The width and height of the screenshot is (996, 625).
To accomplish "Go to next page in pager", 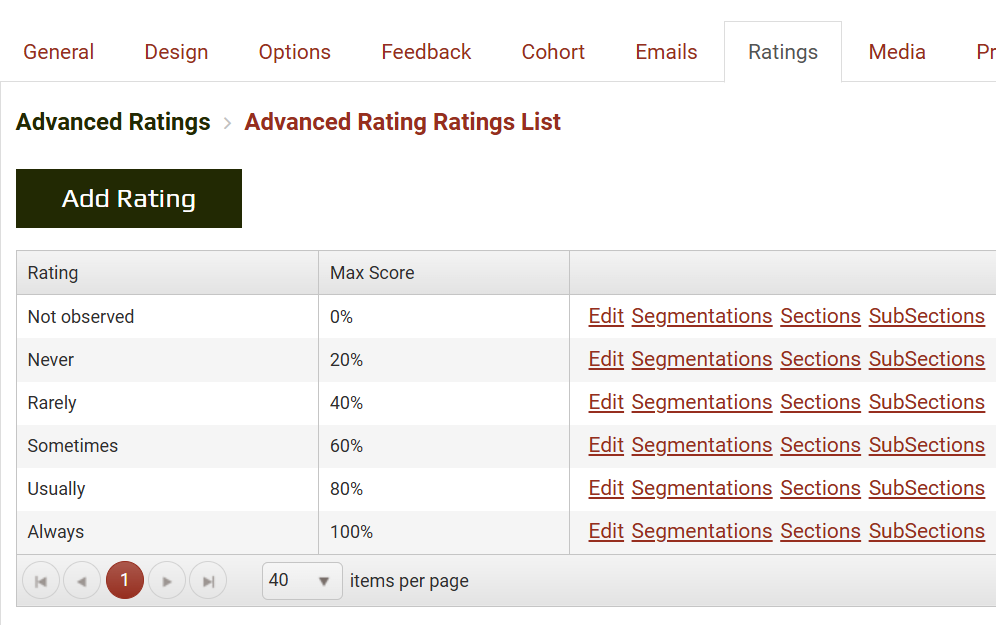I will tap(167, 581).
